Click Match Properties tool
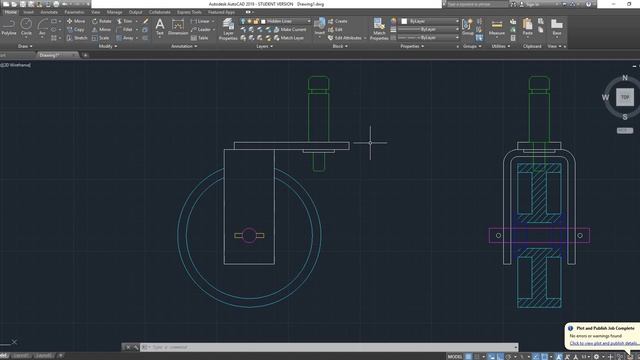 [x=379, y=29]
